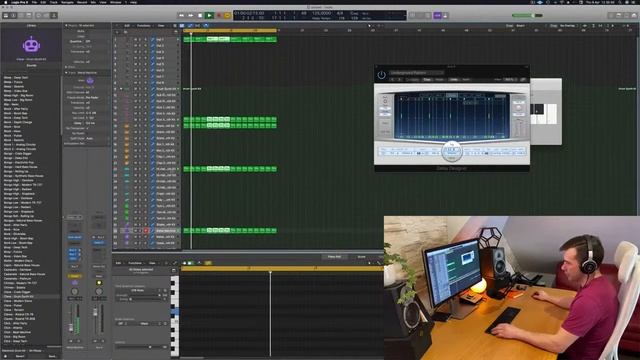Mute the first Kick 1 track
Screen dimensions: 640x360
(136, 40)
